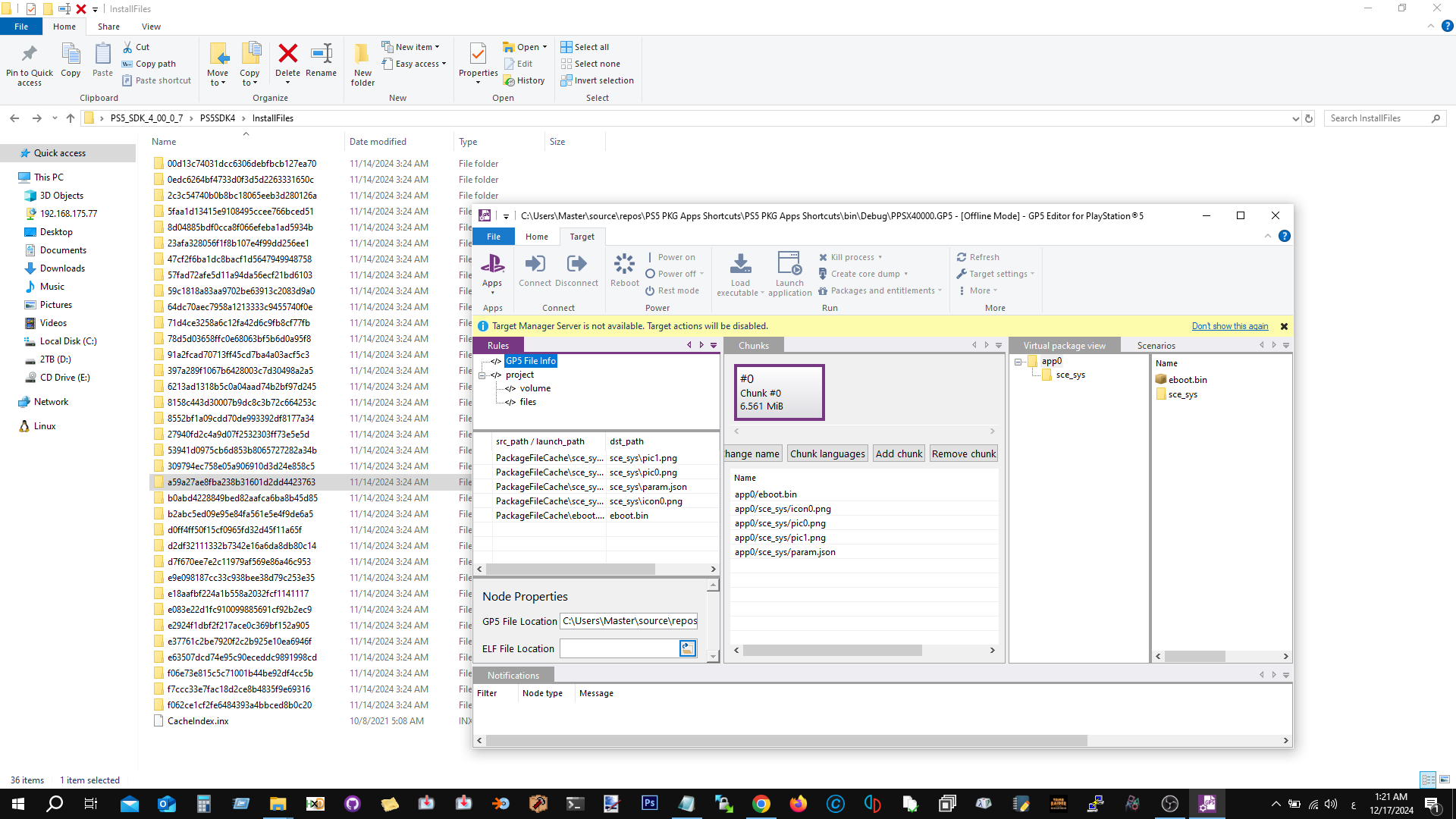Click Launch application icon in Run group
The image size is (1456, 819).
click(x=789, y=265)
